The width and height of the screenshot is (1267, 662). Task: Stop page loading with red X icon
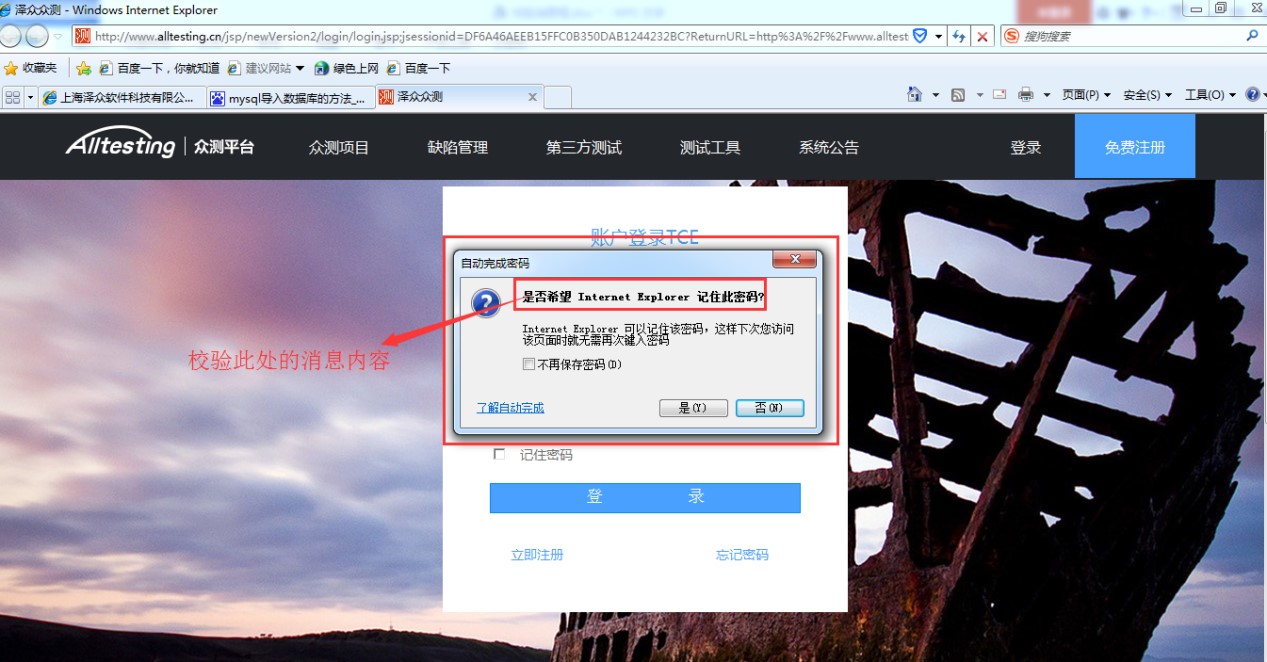[x=983, y=36]
